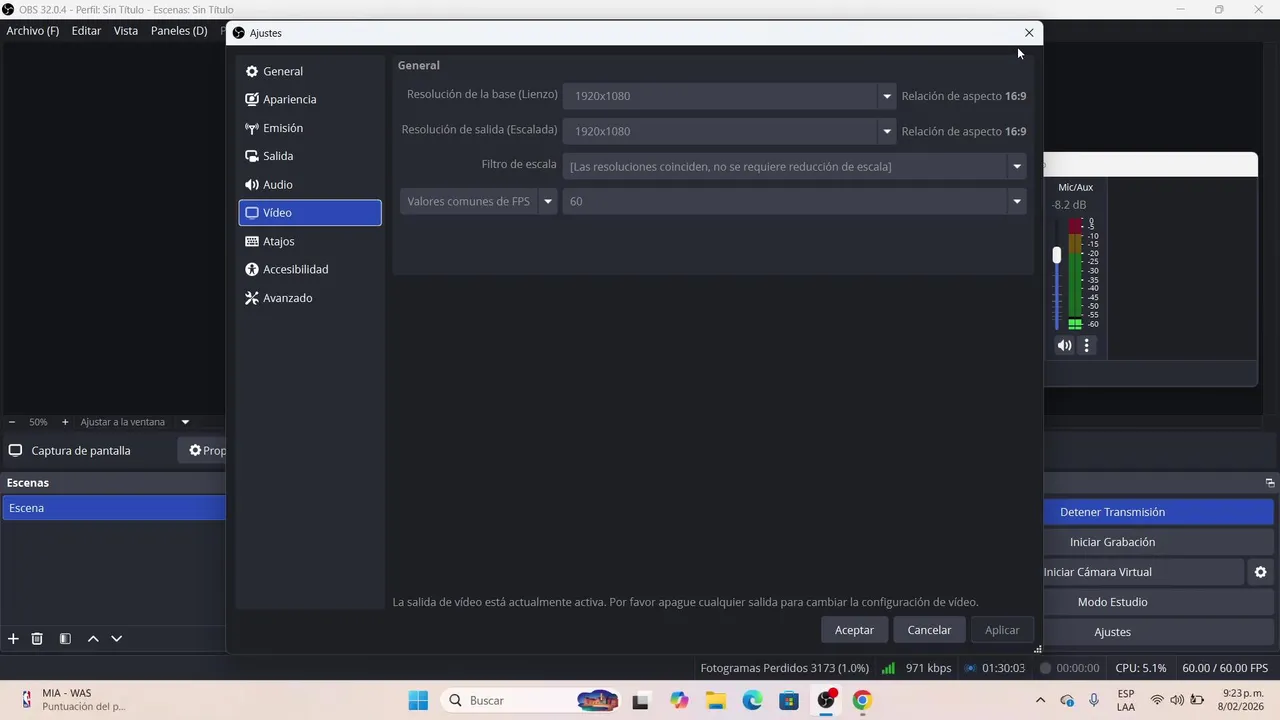Click the CPU: 5.1% status text
Viewport: 1280px width, 720px height.
click(x=1141, y=668)
